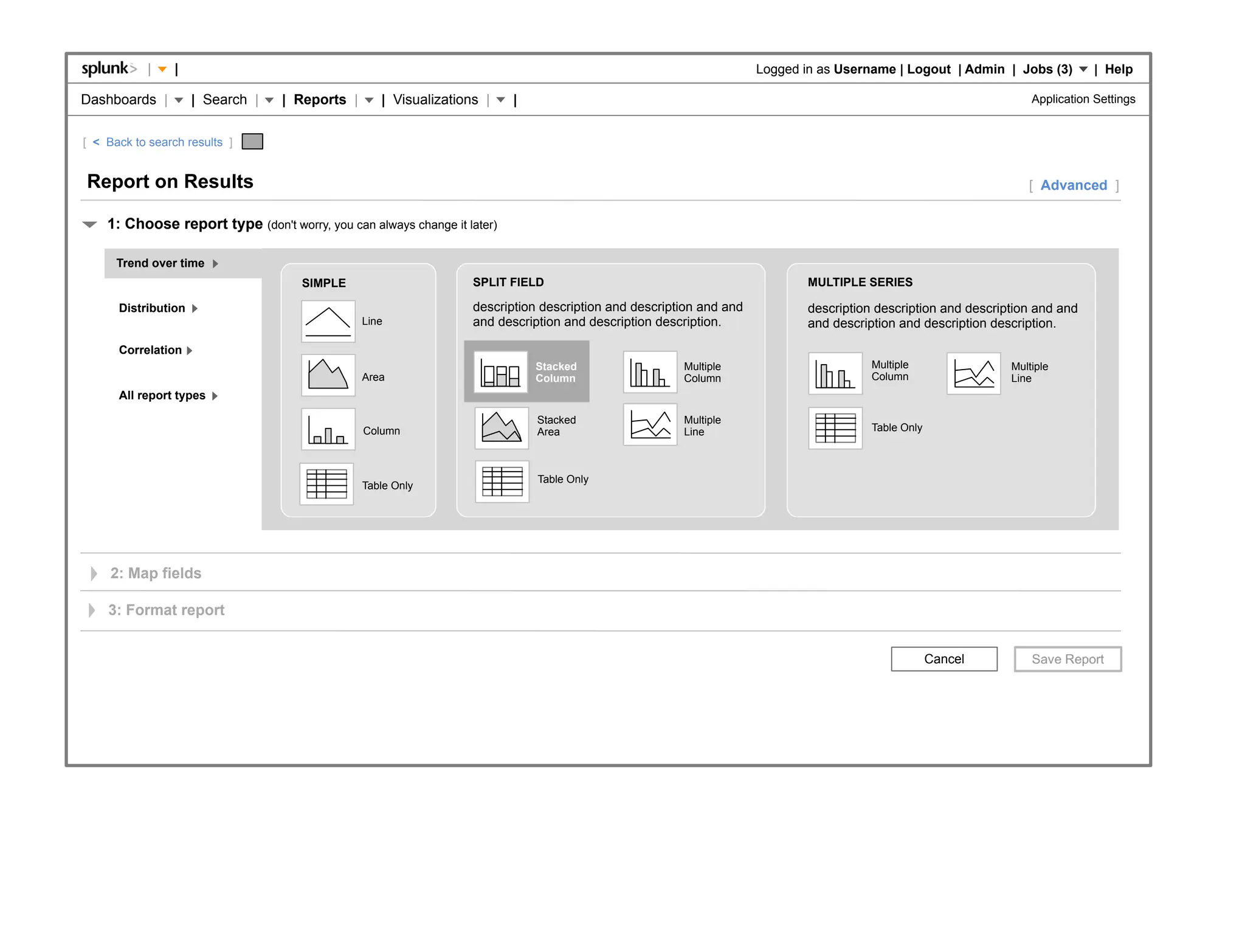Collapse step 1 Choose report type
This screenshot has width=1245, height=952.
(x=89, y=224)
